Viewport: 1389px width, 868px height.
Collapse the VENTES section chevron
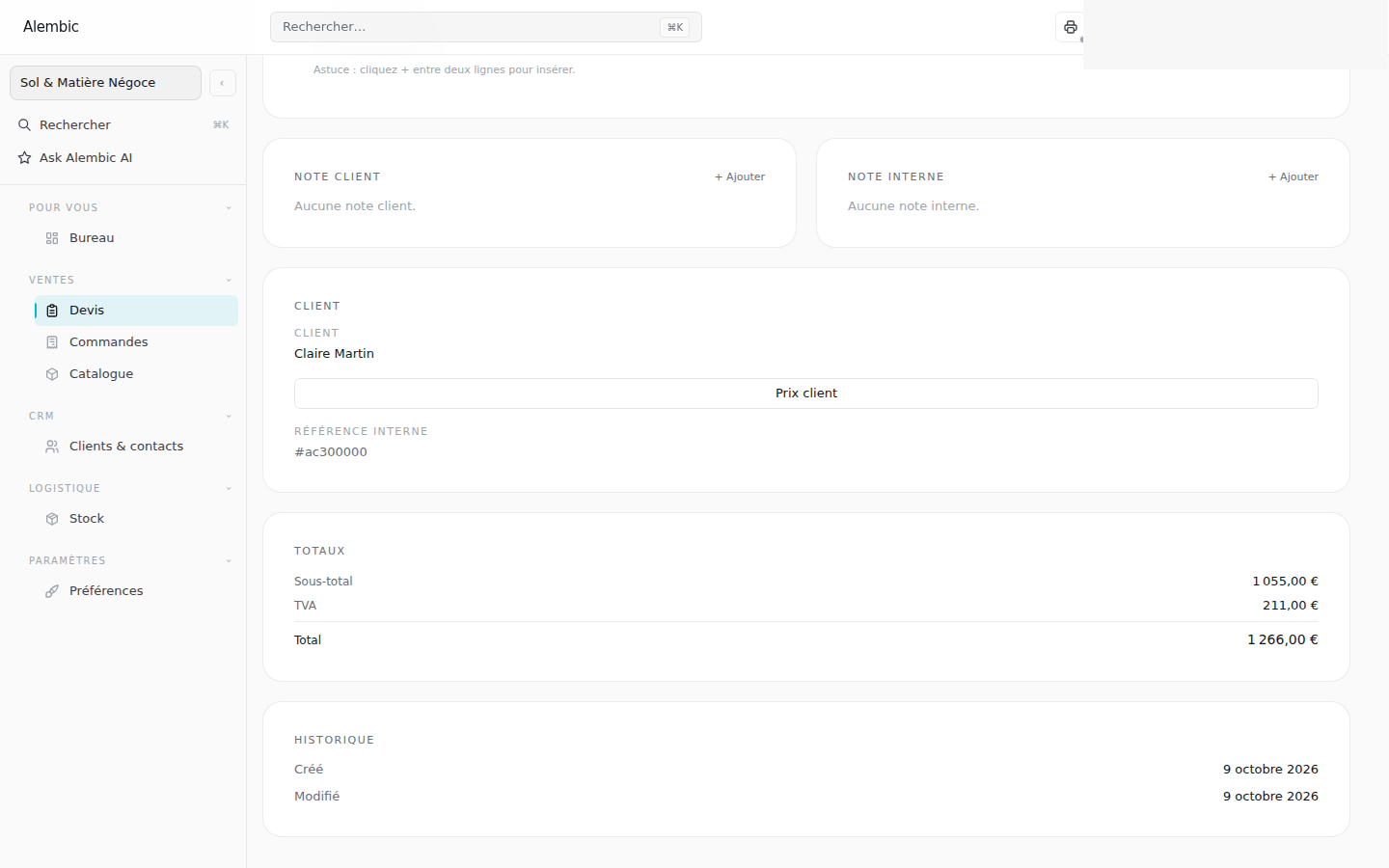(229, 281)
